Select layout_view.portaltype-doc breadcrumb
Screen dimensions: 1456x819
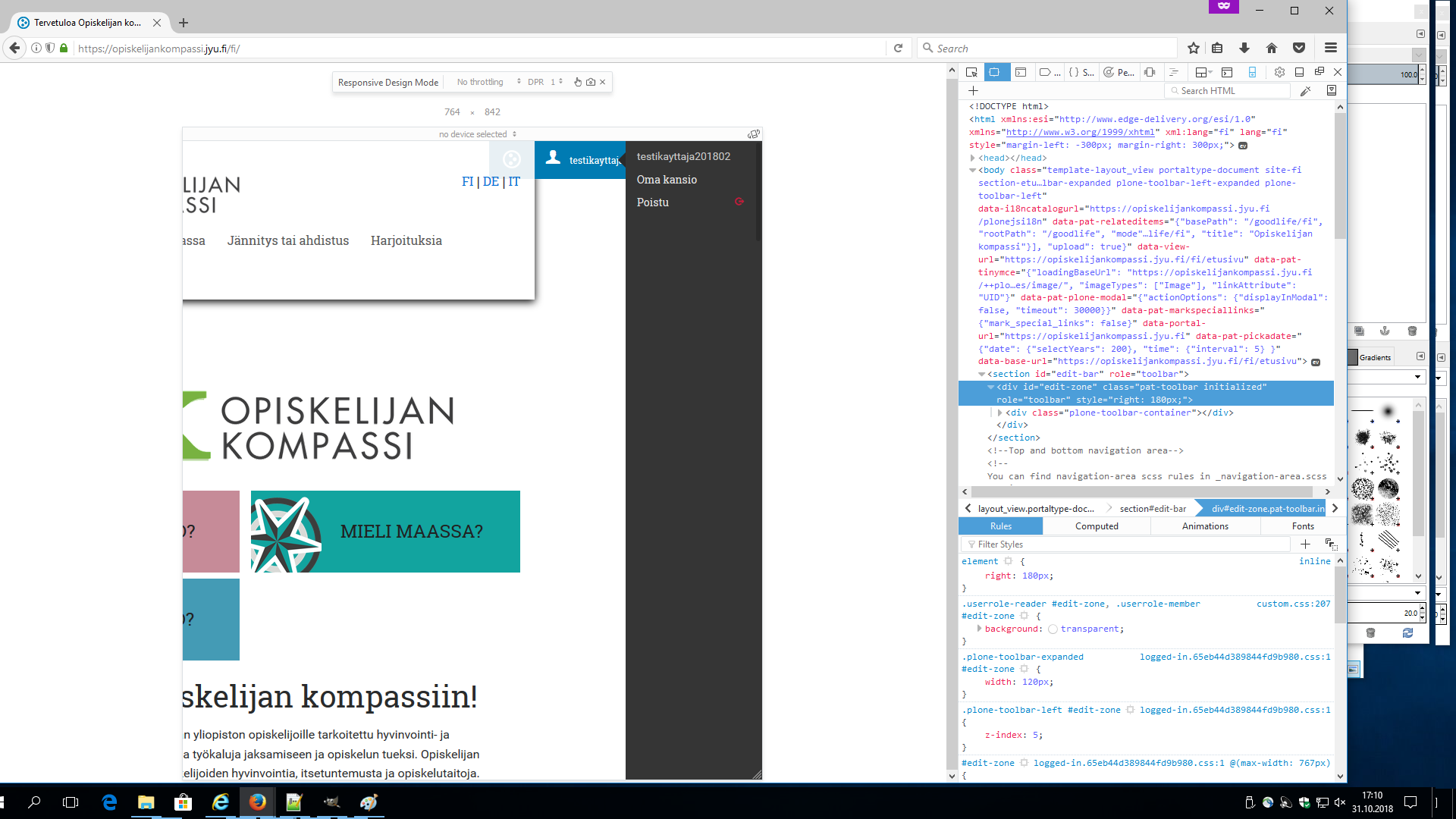click(x=1036, y=509)
